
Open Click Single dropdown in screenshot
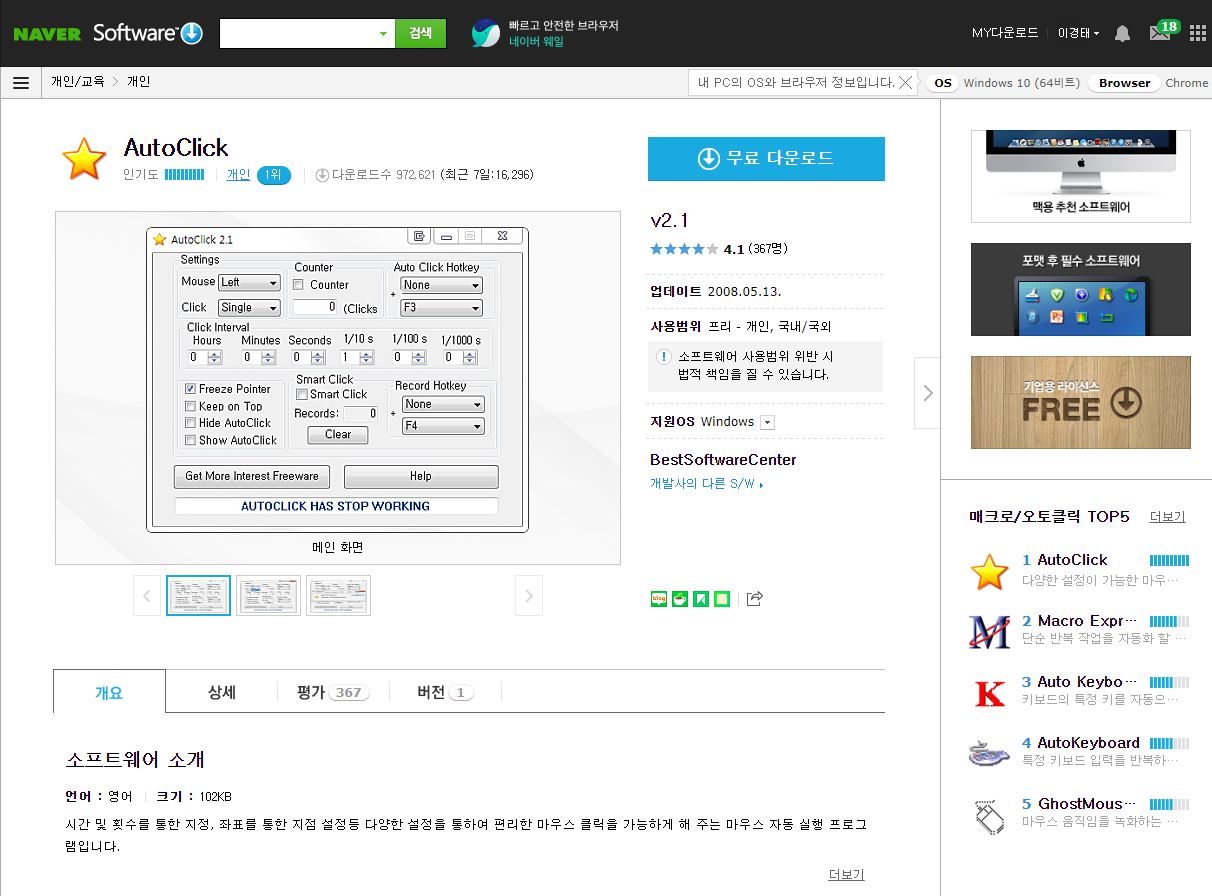[249, 308]
